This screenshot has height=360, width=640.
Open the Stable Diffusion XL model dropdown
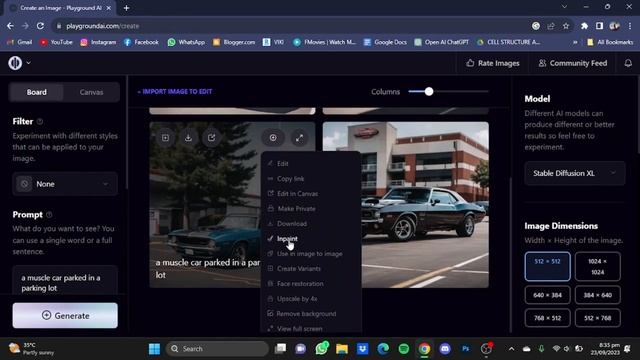(574, 173)
